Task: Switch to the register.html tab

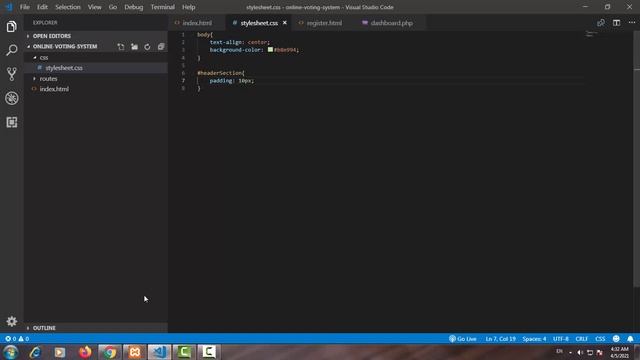Action: [324, 23]
